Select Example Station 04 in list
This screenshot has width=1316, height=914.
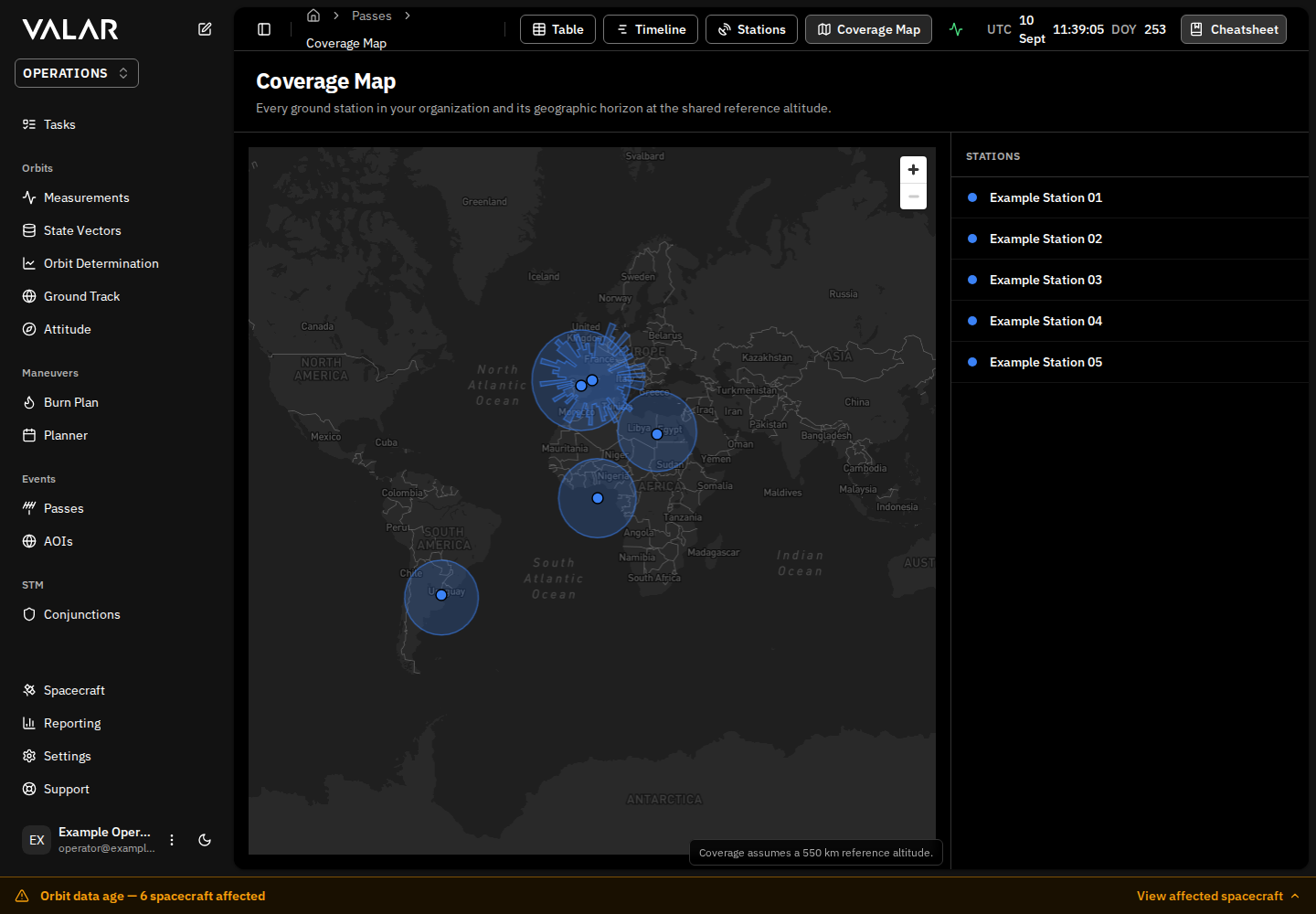click(1130, 321)
